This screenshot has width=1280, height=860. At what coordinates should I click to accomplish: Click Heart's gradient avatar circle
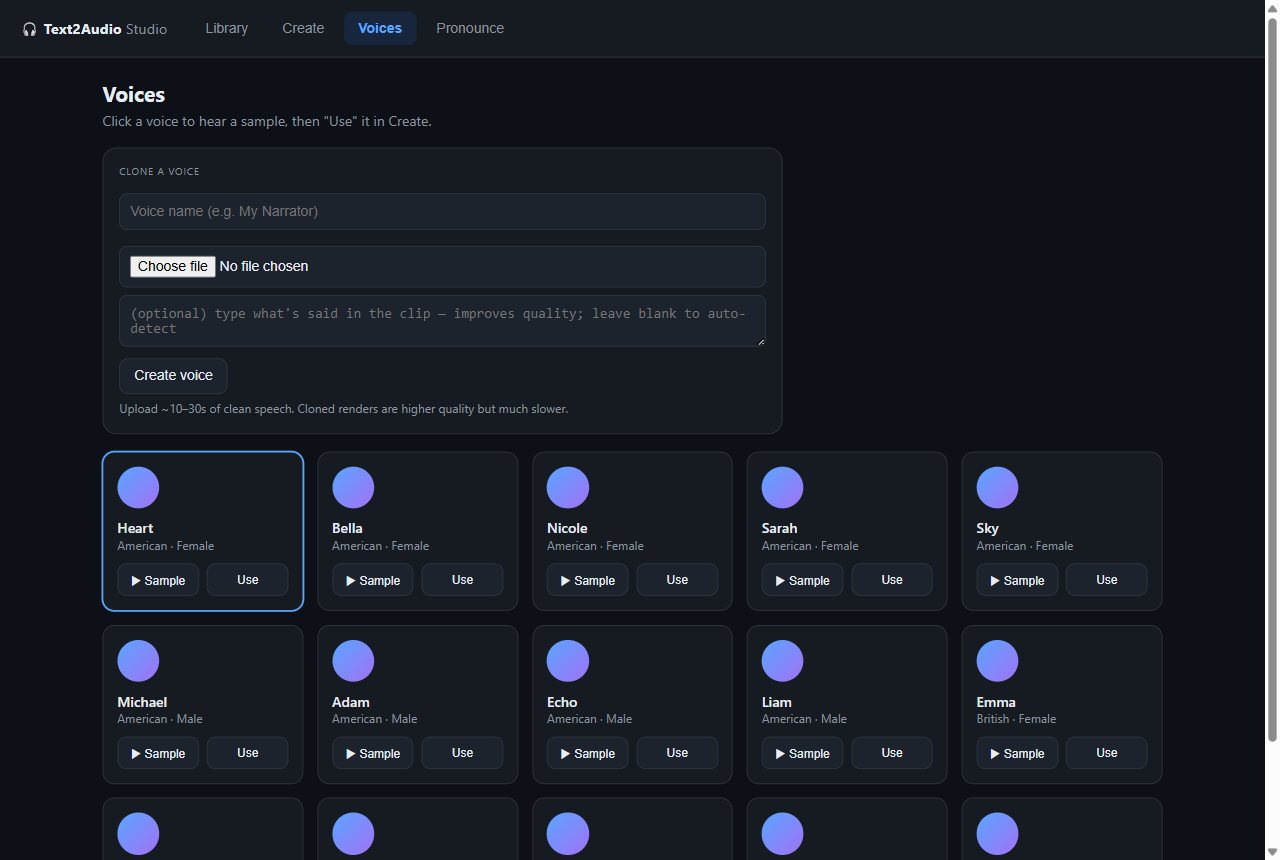[x=138, y=488]
